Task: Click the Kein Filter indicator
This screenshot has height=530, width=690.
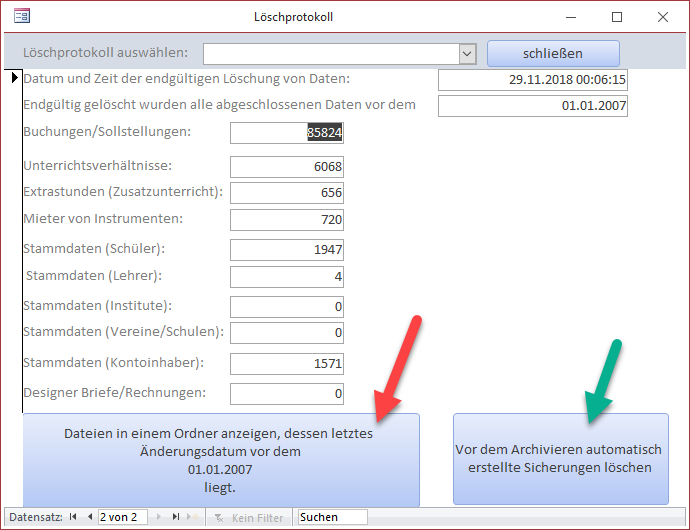Action: pyautogui.click(x=249, y=517)
